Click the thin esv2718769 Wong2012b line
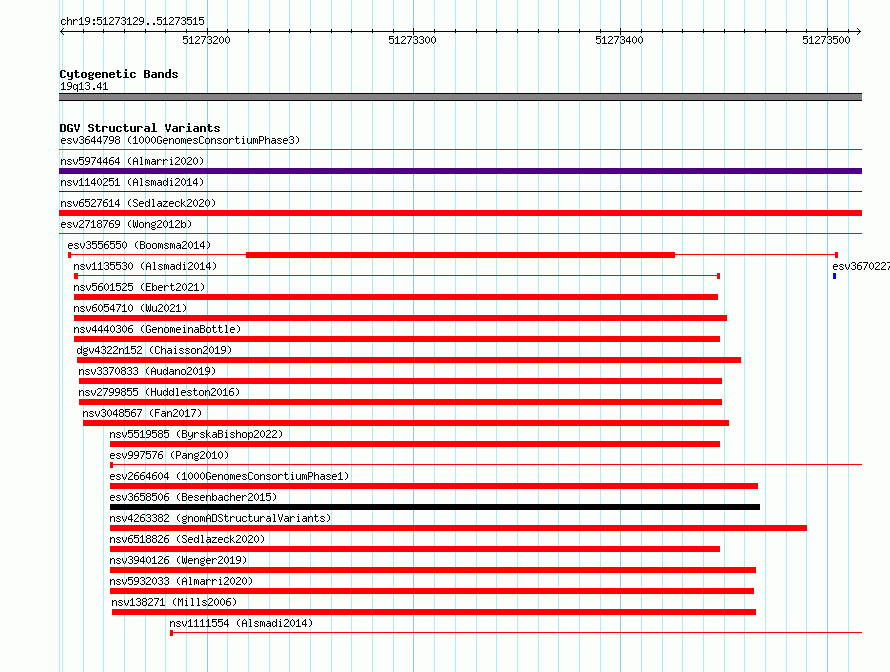Screen dimensions: 890x672 [x=460, y=233]
